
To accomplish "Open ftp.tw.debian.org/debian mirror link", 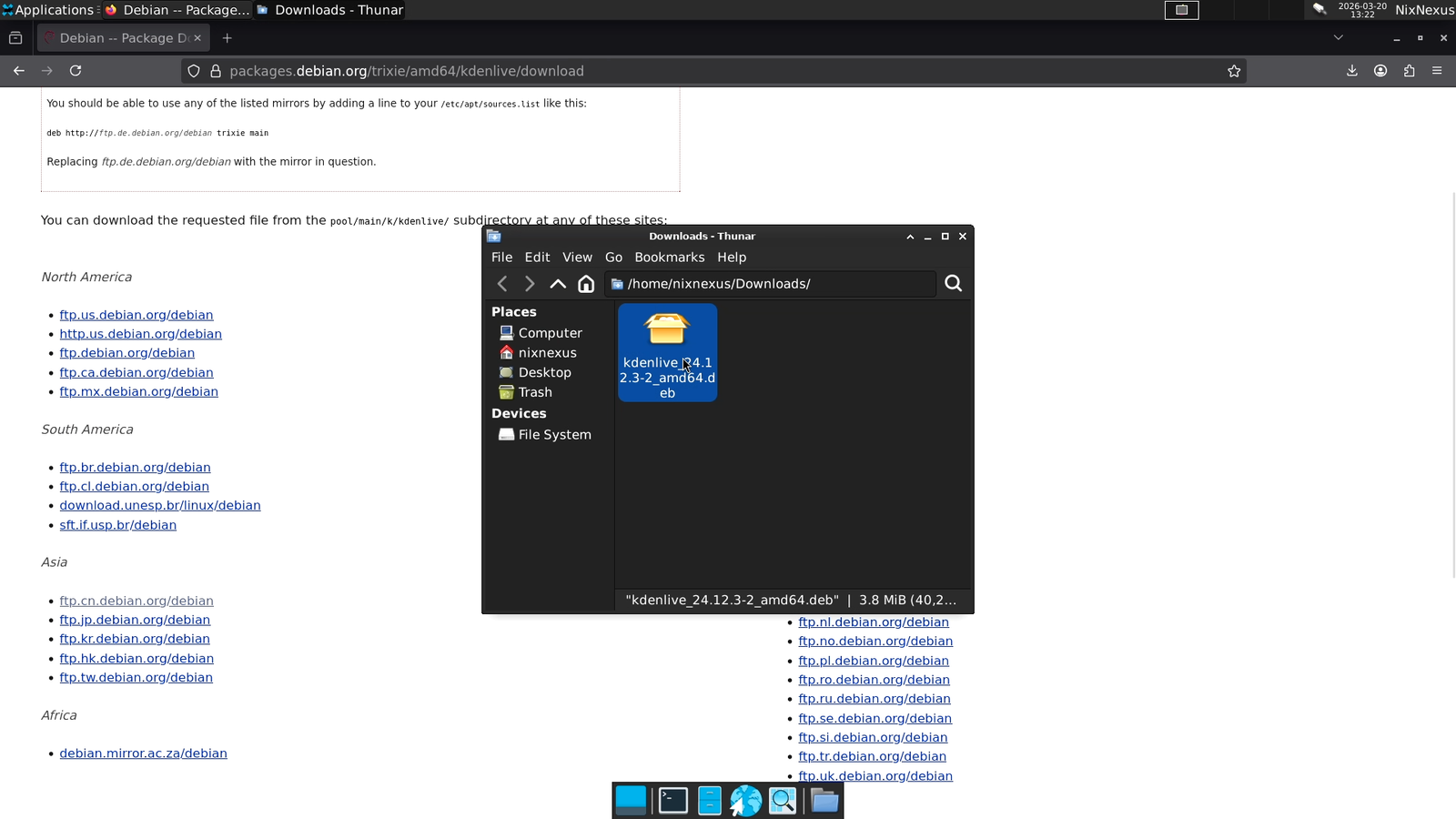I will pyautogui.click(x=136, y=677).
